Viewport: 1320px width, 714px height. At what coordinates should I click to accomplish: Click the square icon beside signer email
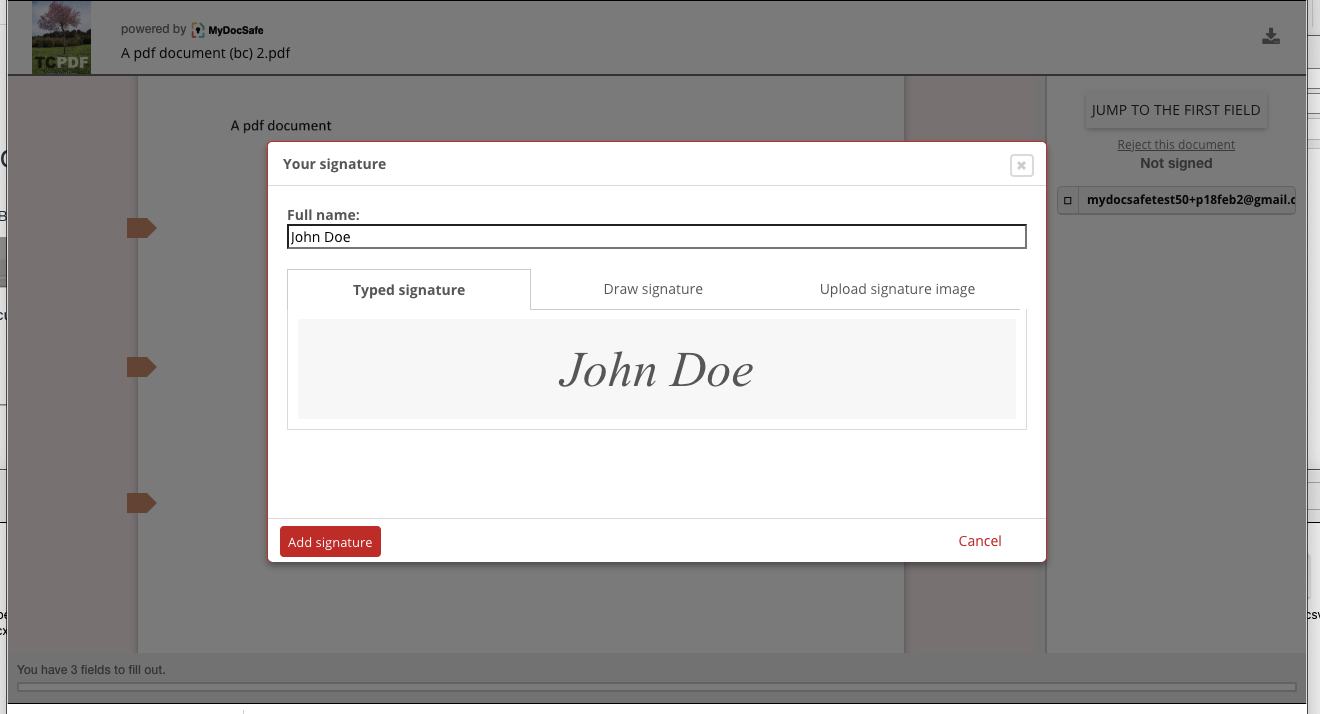click(1068, 201)
